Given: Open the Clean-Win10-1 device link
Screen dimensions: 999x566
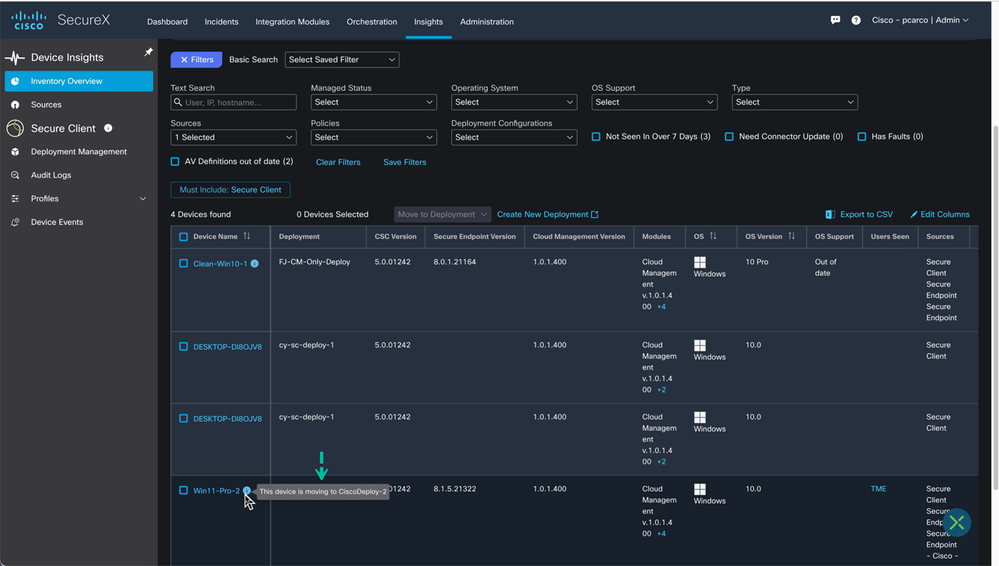Looking at the screenshot, I should pyautogui.click(x=220, y=264).
